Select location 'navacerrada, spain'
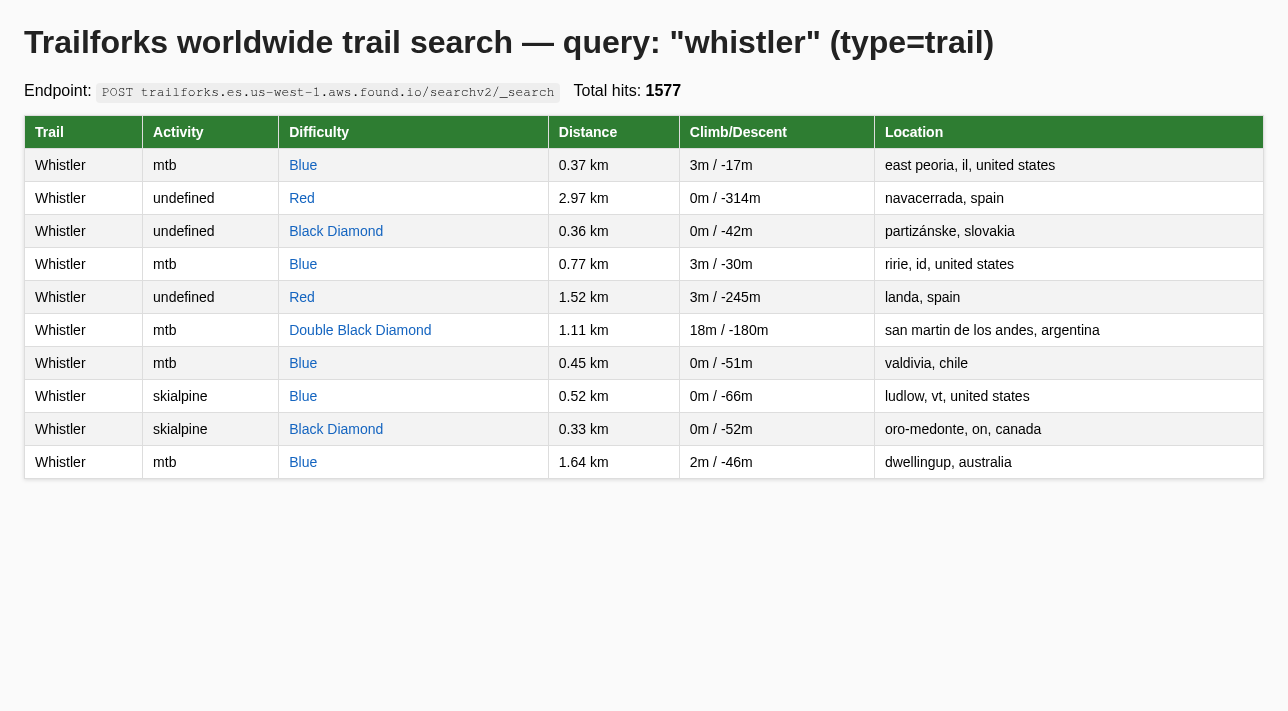Image resolution: width=1288 pixels, height=711 pixels. [x=944, y=198]
